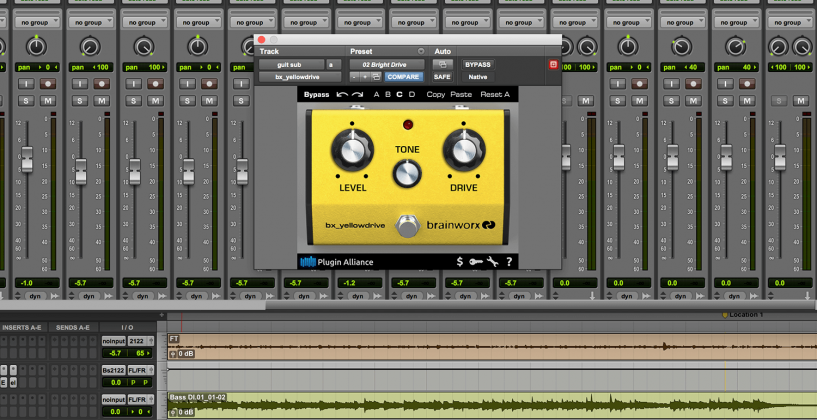The width and height of the screenshot is (817, 420).
Task: Open the 2122 output selector
Action: [x=141, y=341]
